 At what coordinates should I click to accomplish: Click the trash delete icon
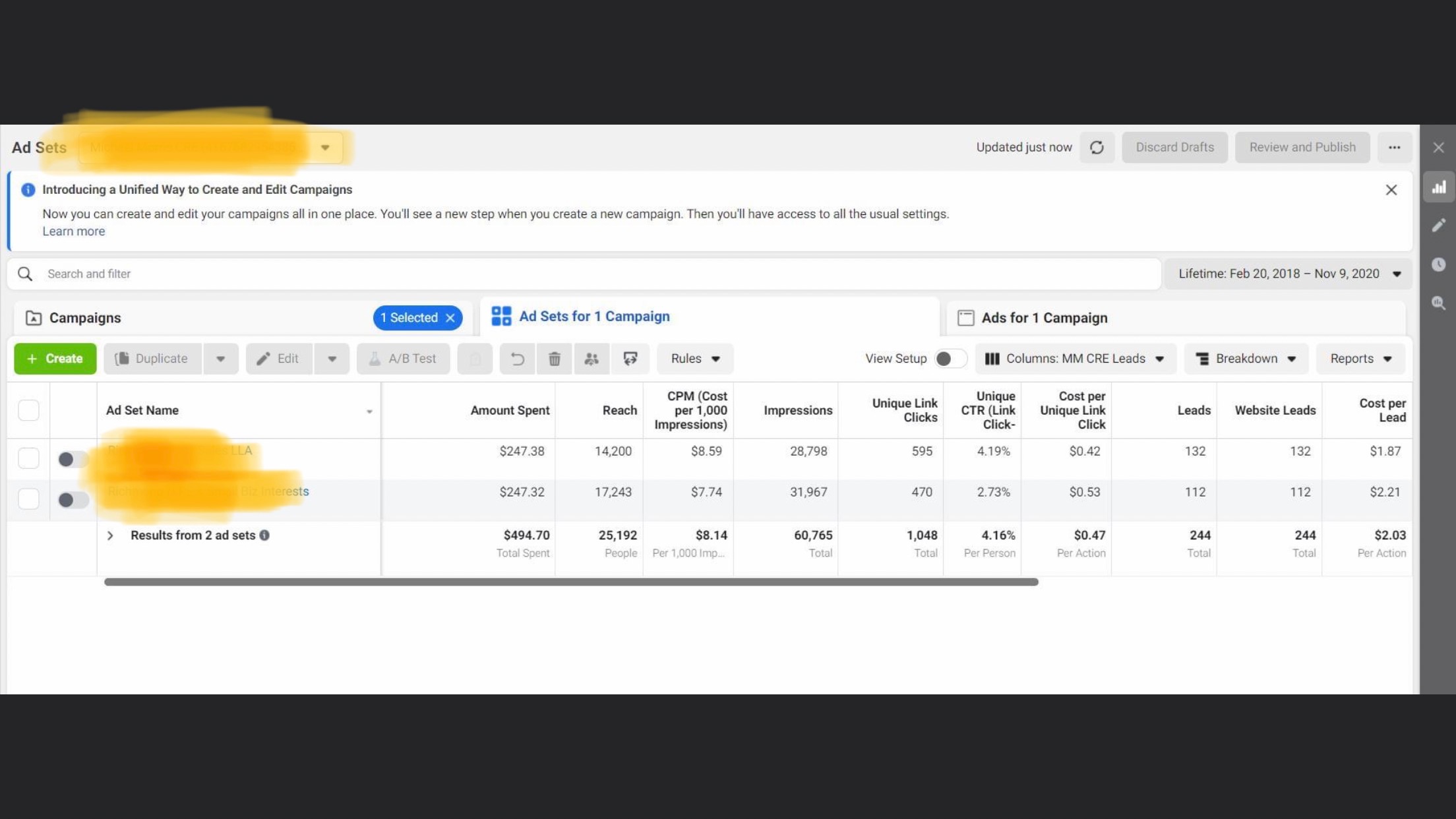(x=555, y=359)
